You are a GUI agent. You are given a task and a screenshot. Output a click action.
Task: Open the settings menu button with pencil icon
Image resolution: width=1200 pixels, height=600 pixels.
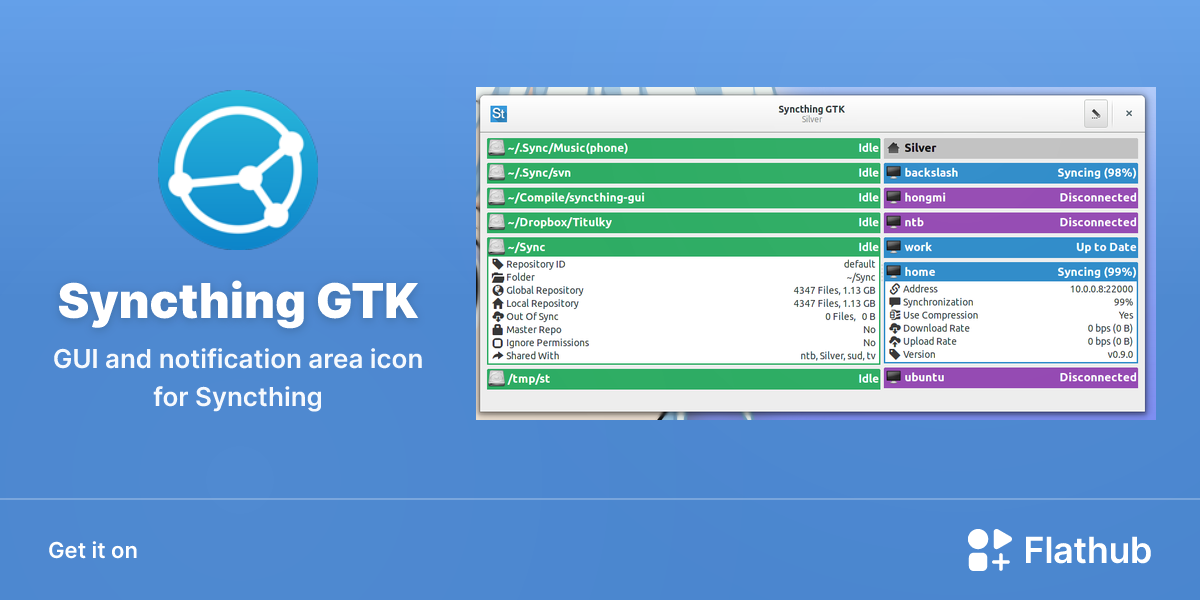pos(1096,114)
